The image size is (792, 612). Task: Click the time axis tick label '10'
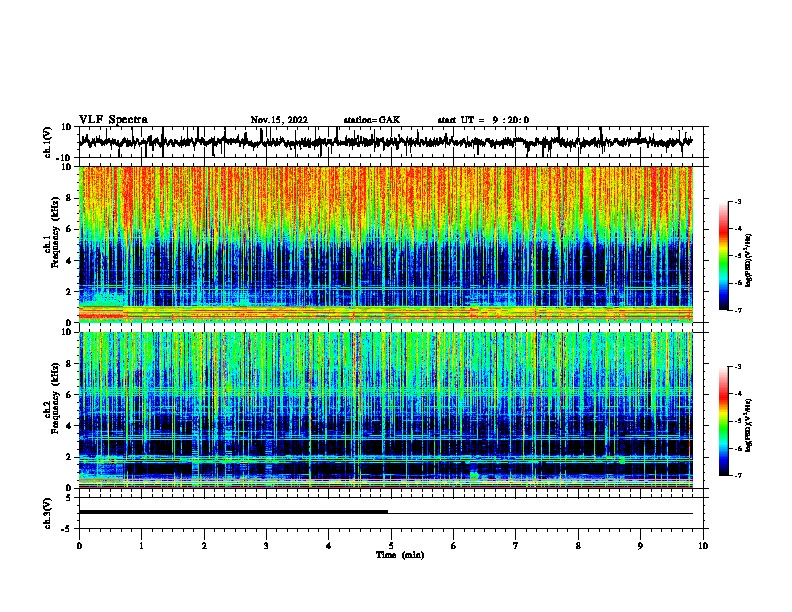point(703,545)
